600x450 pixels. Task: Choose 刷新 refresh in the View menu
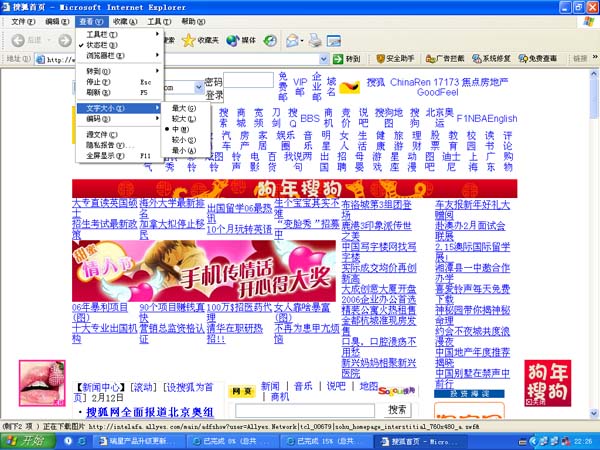pos(120,92)
